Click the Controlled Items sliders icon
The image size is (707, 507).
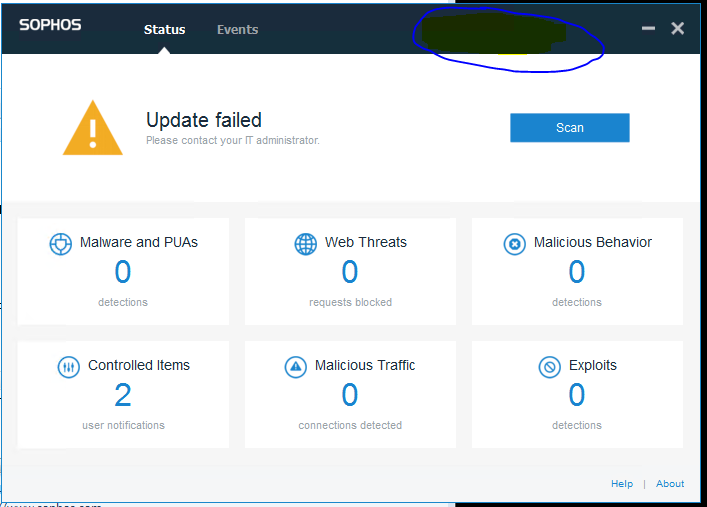(69, 367)
